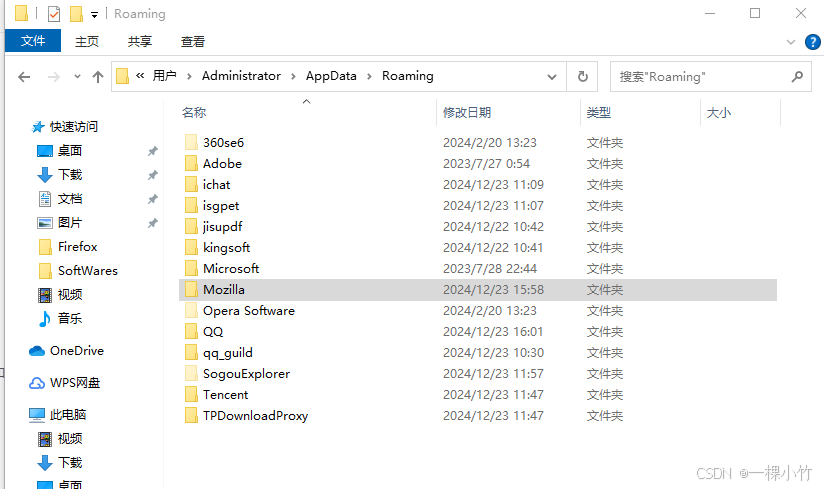Select the jisupdf folder icon

191,226
